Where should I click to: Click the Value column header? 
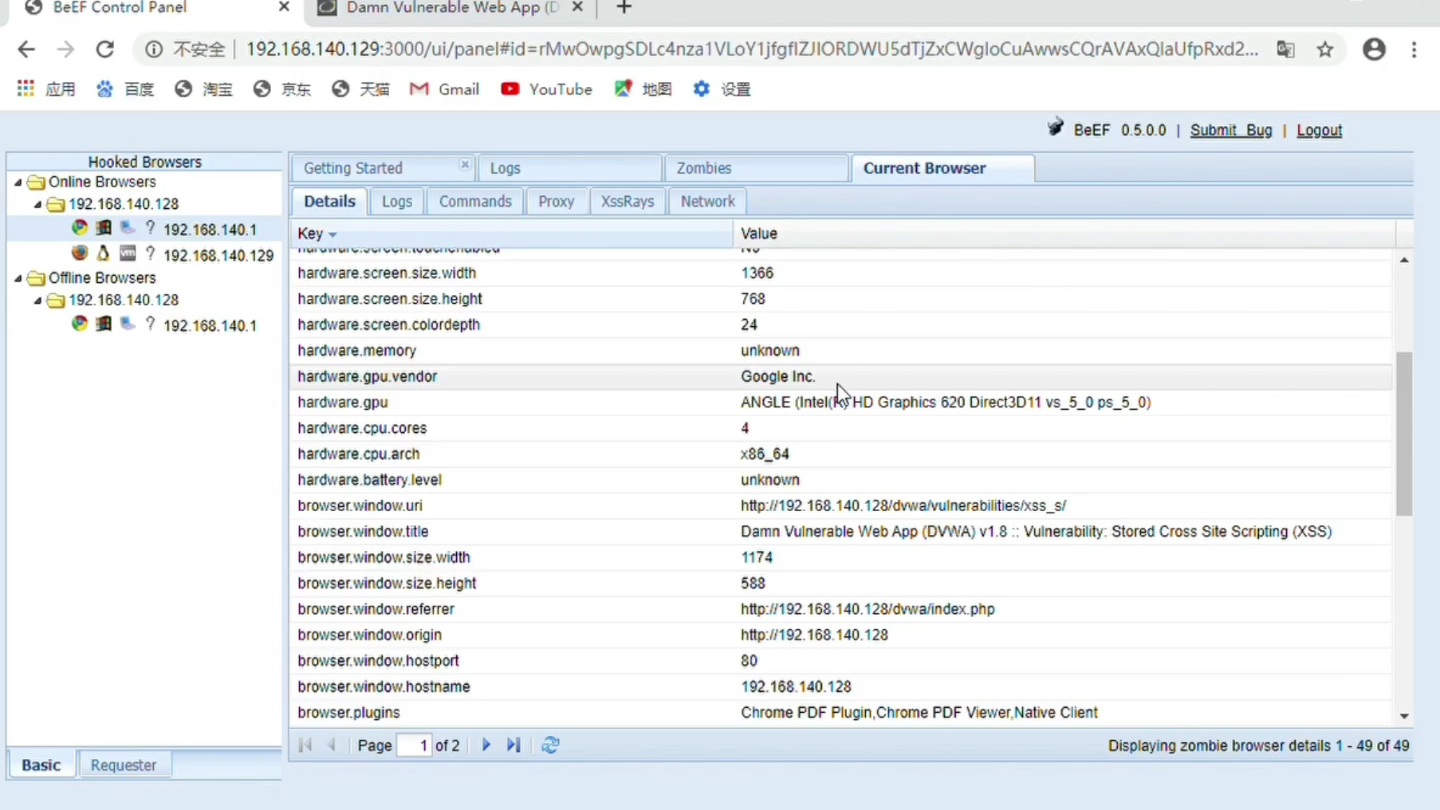click(x=1064, y=234)
